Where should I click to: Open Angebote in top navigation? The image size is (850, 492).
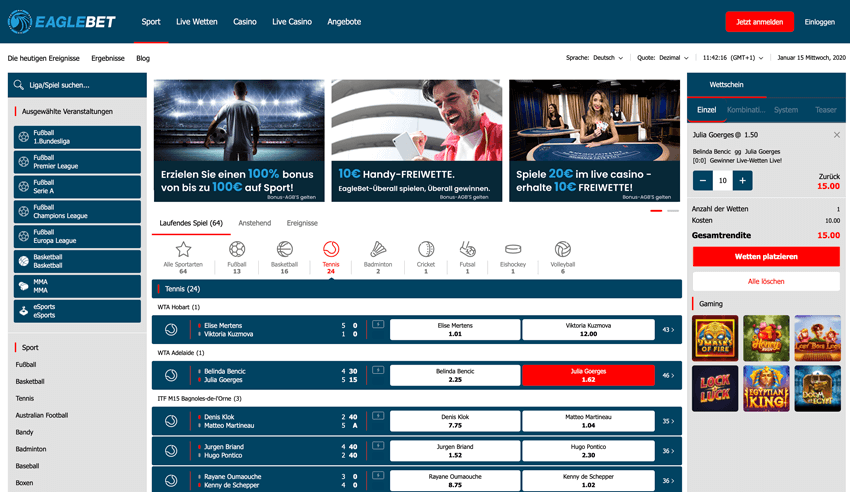(x=344, y=22)
